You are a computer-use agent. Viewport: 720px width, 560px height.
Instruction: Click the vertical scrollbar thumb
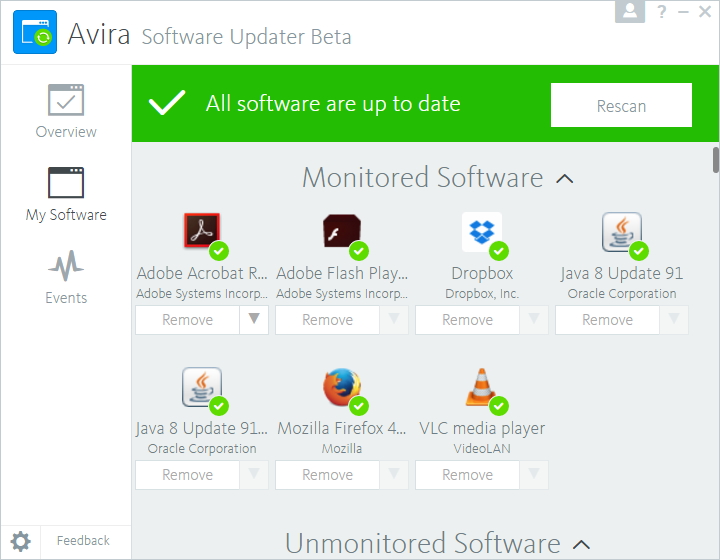coord(715,160)
